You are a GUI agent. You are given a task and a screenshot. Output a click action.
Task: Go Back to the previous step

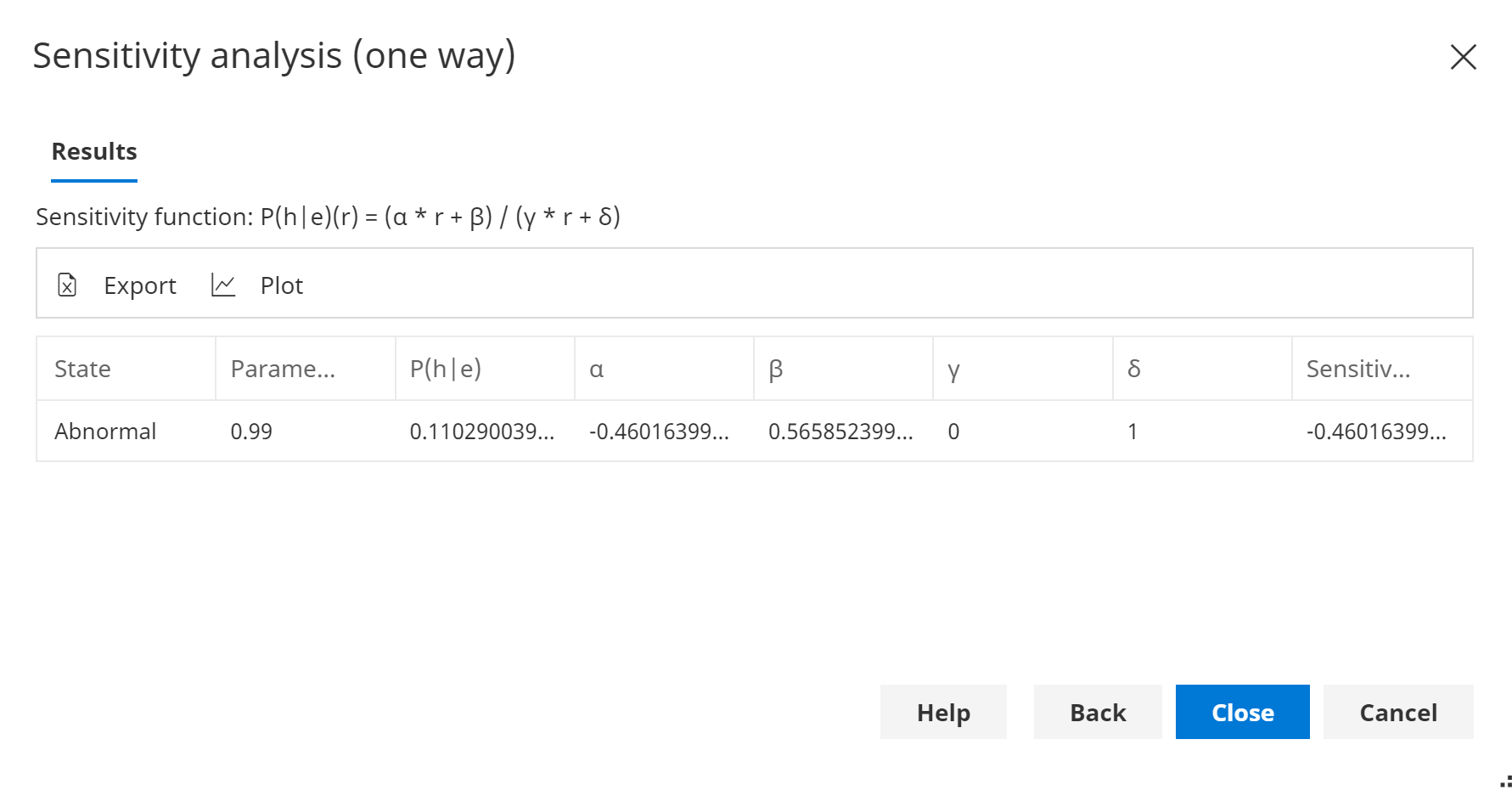click(x=1097, y=712)
